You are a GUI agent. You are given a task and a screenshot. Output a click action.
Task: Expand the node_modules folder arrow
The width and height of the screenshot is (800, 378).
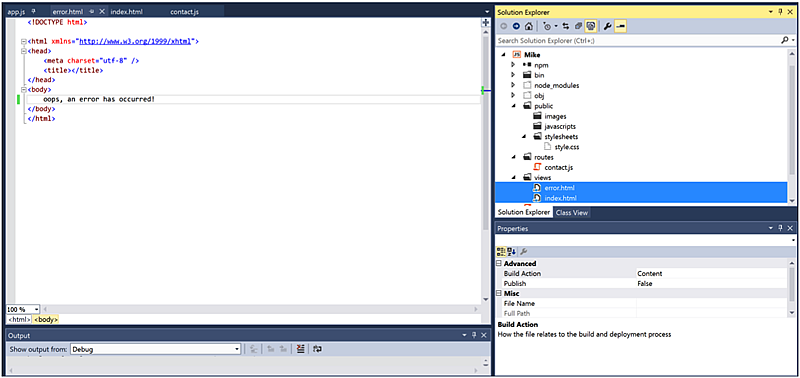(513, 85)
